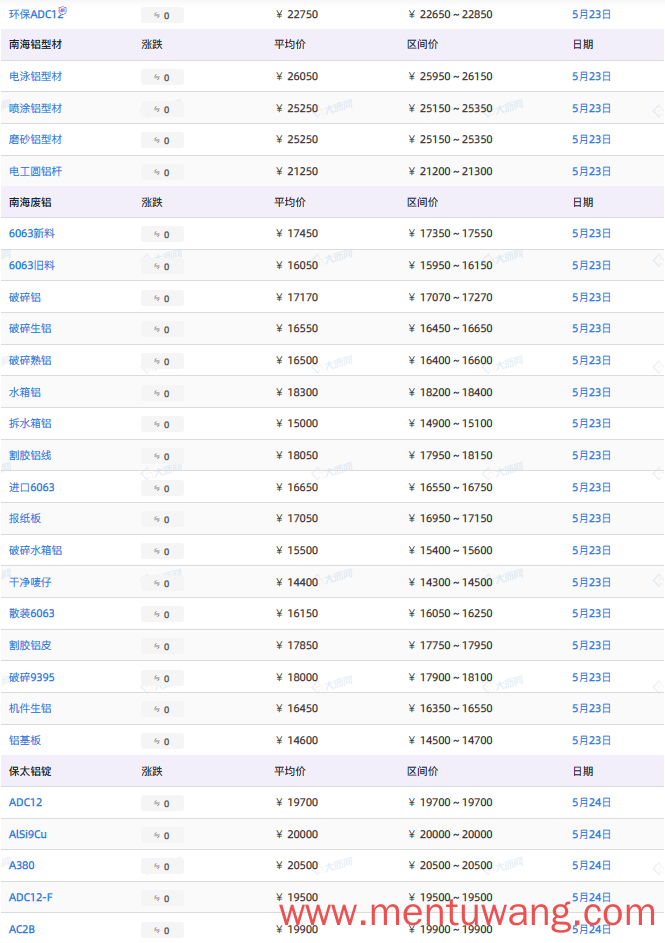This screenshot has width=665, height=943.
Task: Open the 报纸板 link
Action: coord(25,518)
